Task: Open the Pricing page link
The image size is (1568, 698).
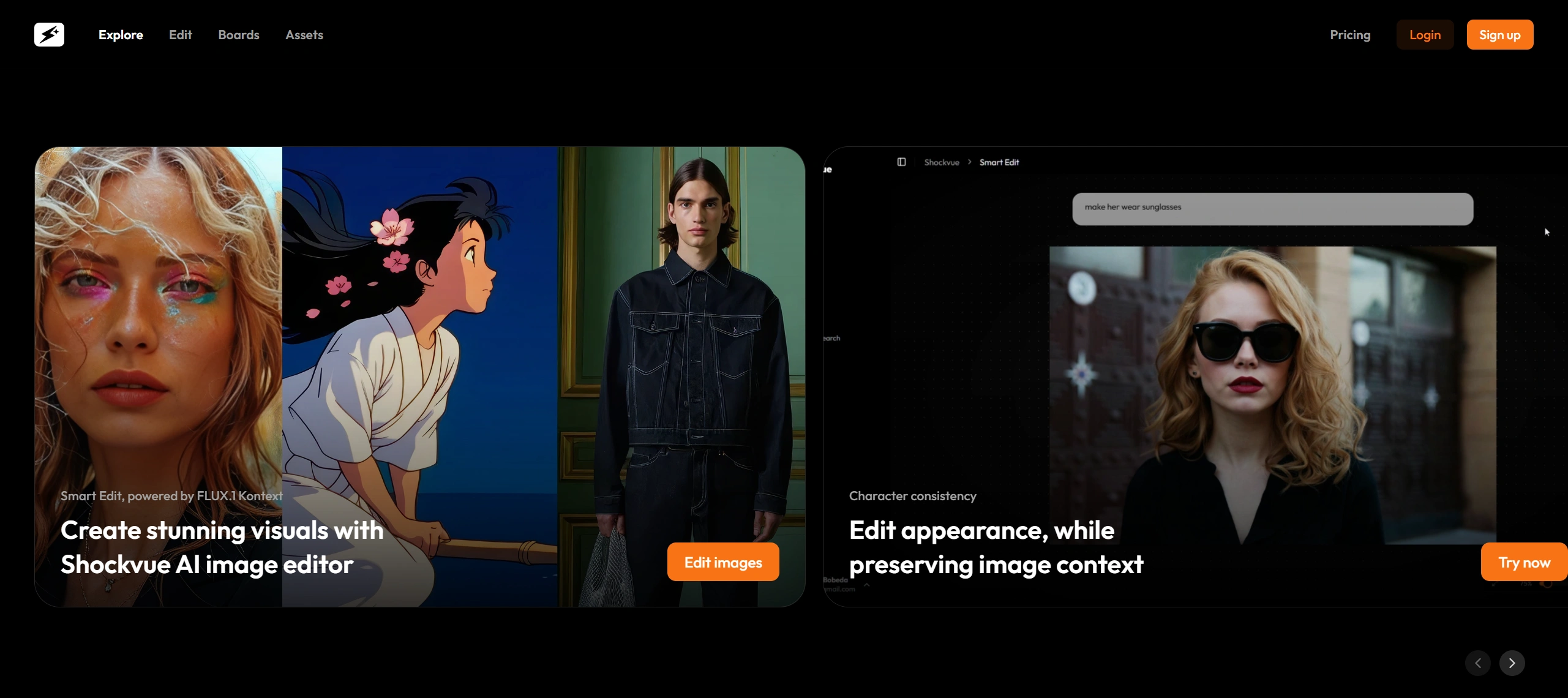Action: tap(1349, 35)
